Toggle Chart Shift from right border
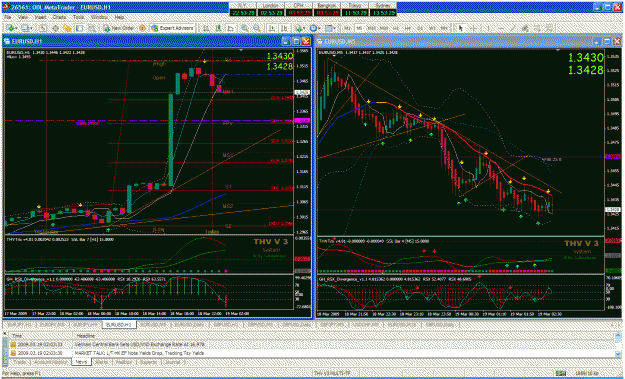Image resolution: width=625 pixels, height=379 pixels. pos(284,28)
